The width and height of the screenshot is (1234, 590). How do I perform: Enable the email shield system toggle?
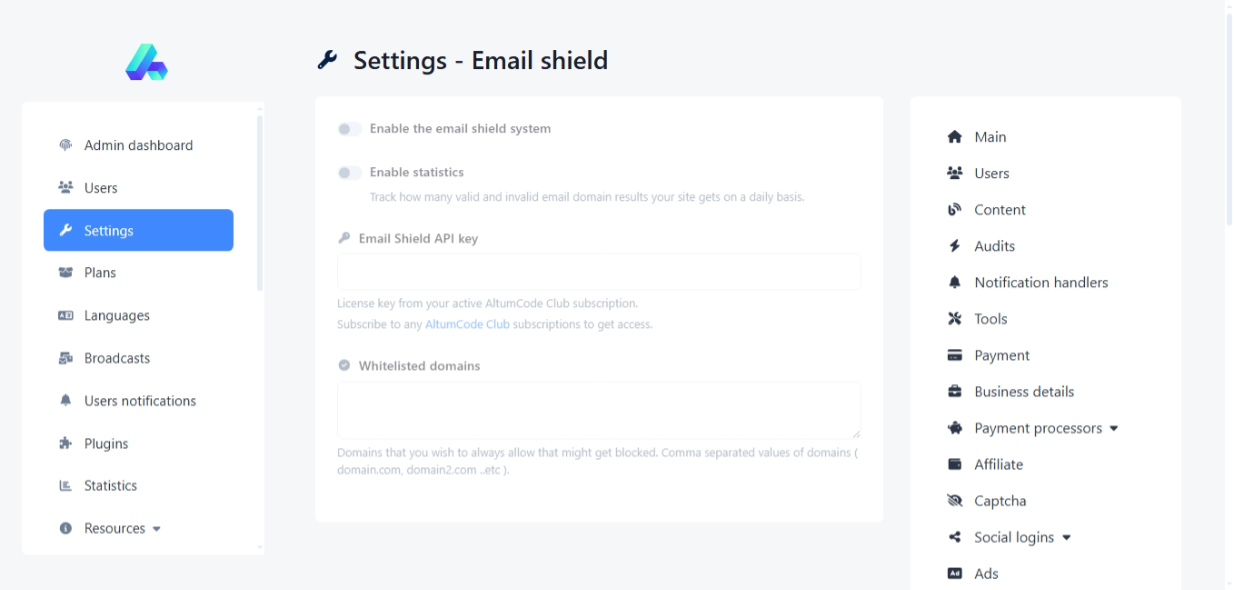tap(349, 129)
